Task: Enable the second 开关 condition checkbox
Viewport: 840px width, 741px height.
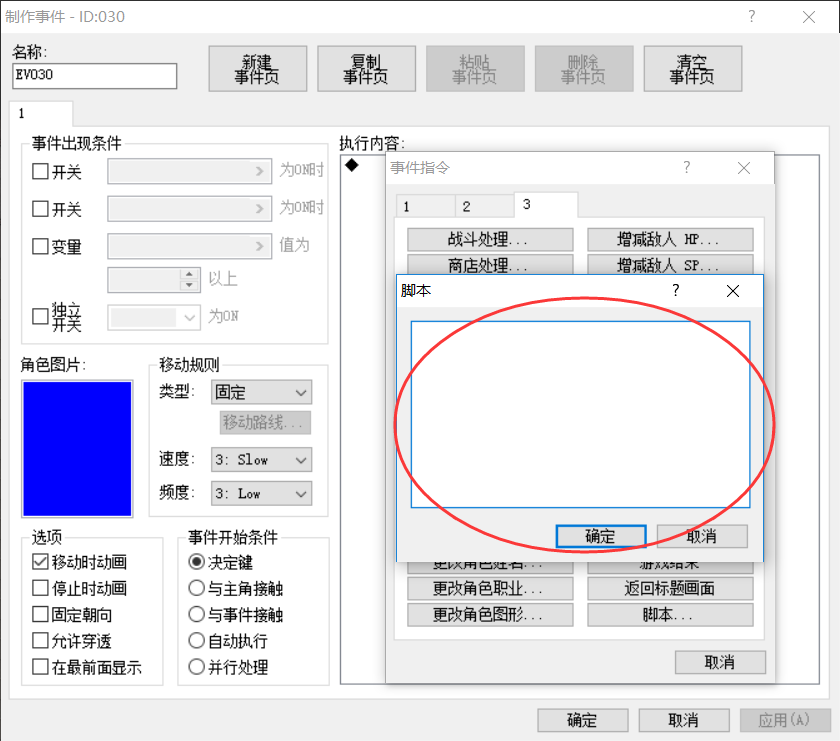Action: point(40,208)
